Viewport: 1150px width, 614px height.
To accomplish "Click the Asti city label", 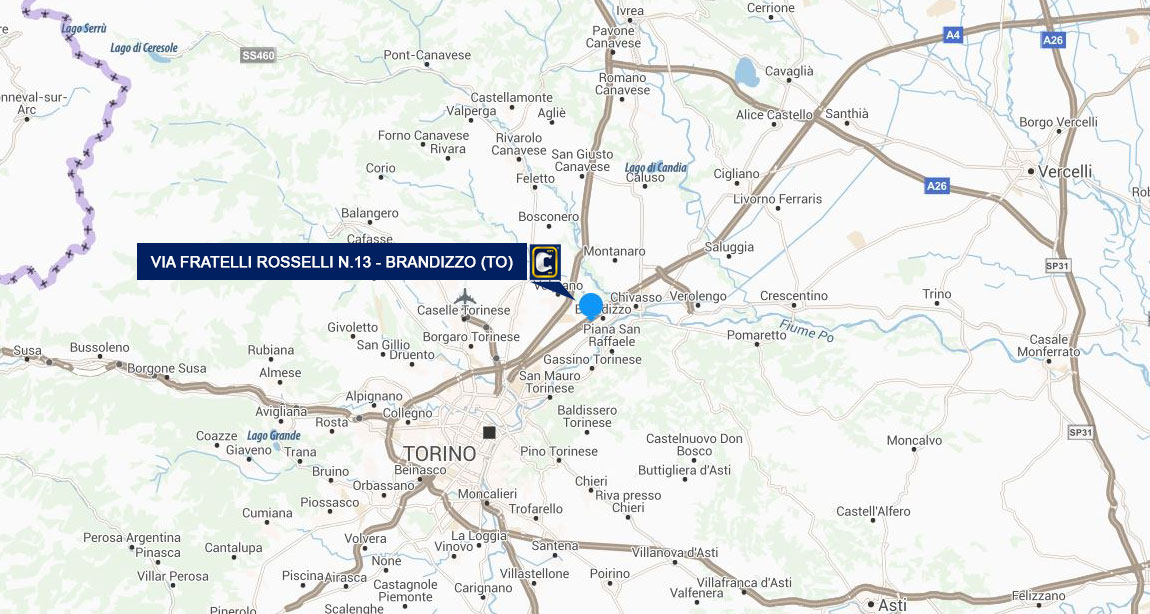I will coord(893,605).
